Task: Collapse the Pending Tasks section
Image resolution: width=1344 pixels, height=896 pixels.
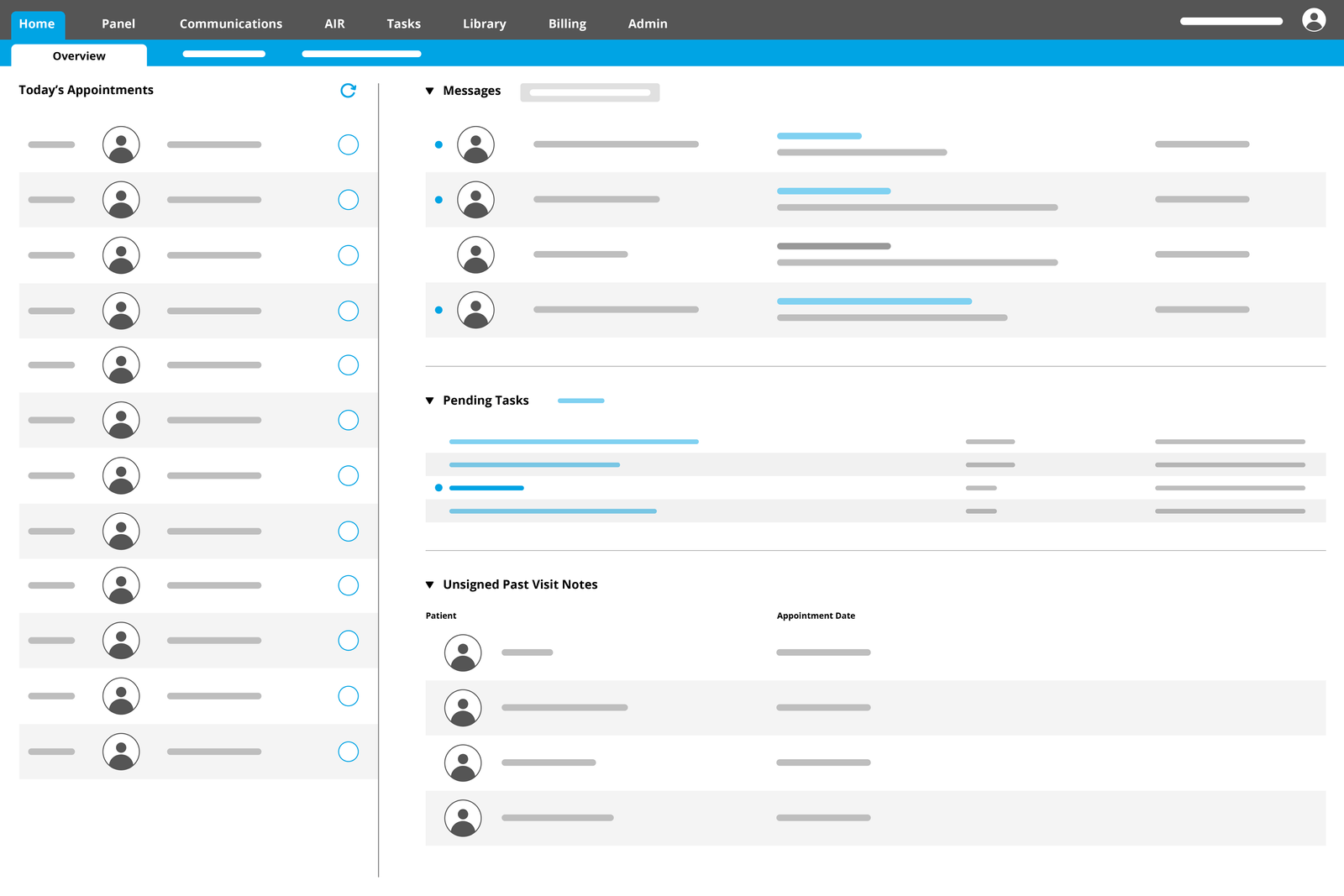Action: coord(430,401)
